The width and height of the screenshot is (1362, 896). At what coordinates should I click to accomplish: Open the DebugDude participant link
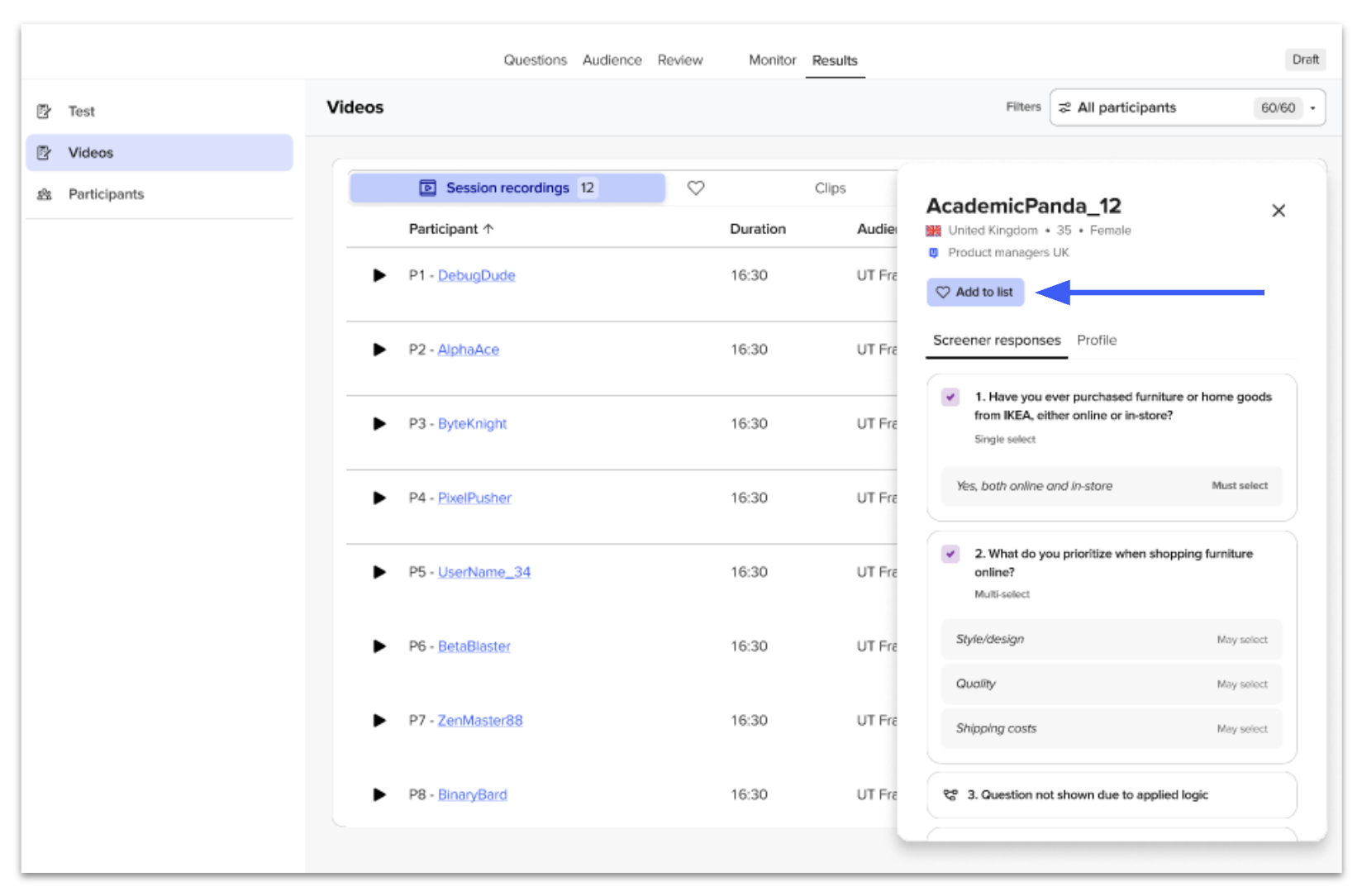tap(476, 275)
